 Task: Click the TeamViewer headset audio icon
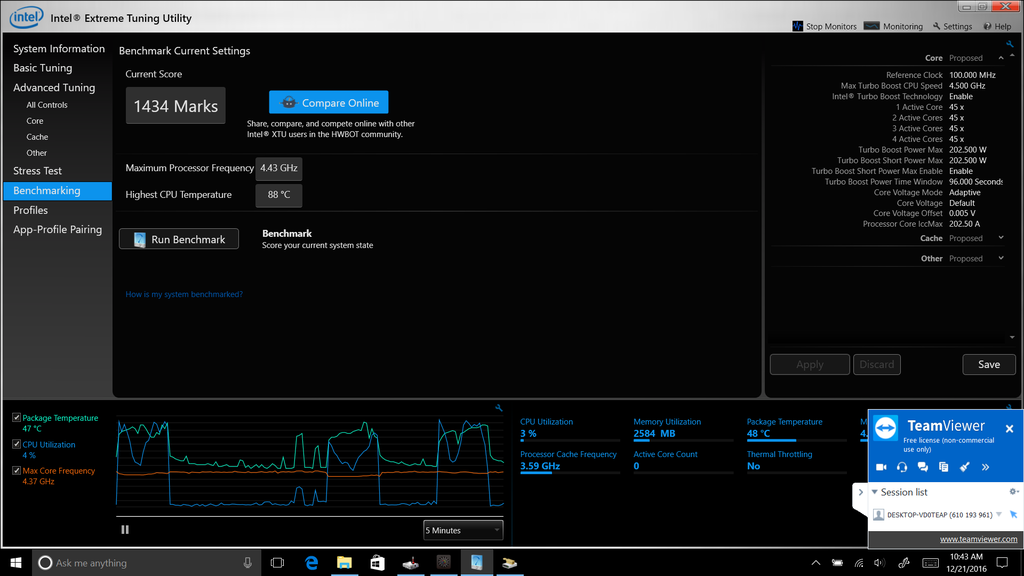click(x=902, y=467)
